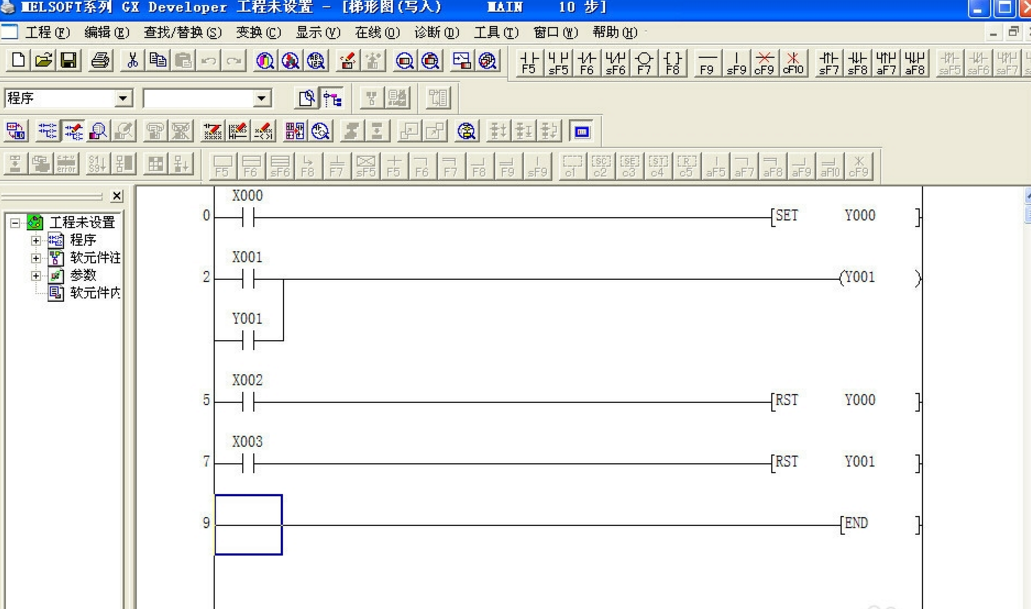Insert normally closed contact F6
1031x609 pixels.
pyautogui.click(x=587, y=62)
